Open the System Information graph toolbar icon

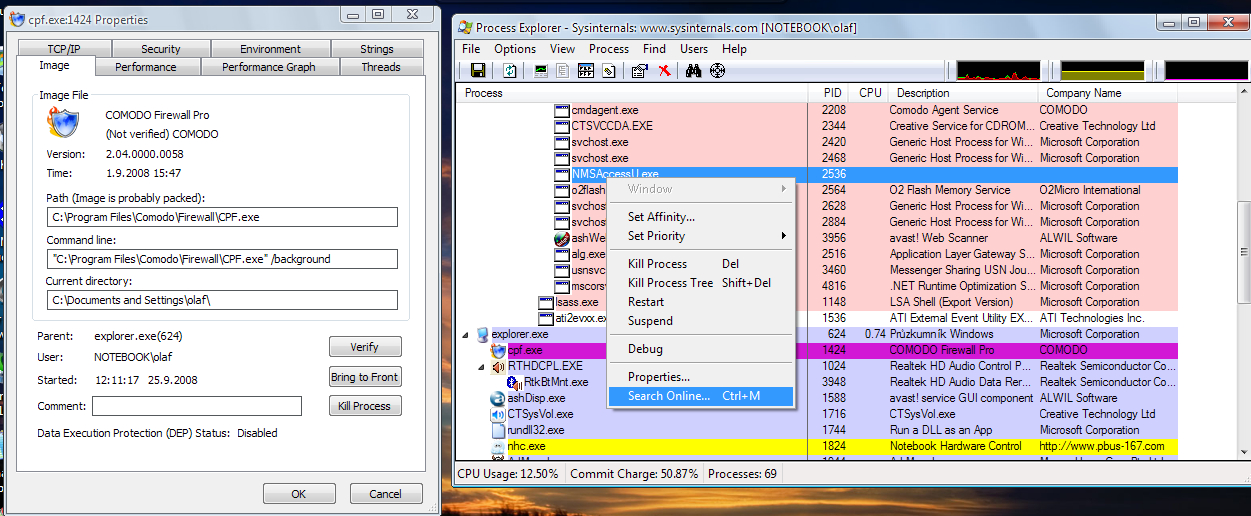click(x=541, y=70)
